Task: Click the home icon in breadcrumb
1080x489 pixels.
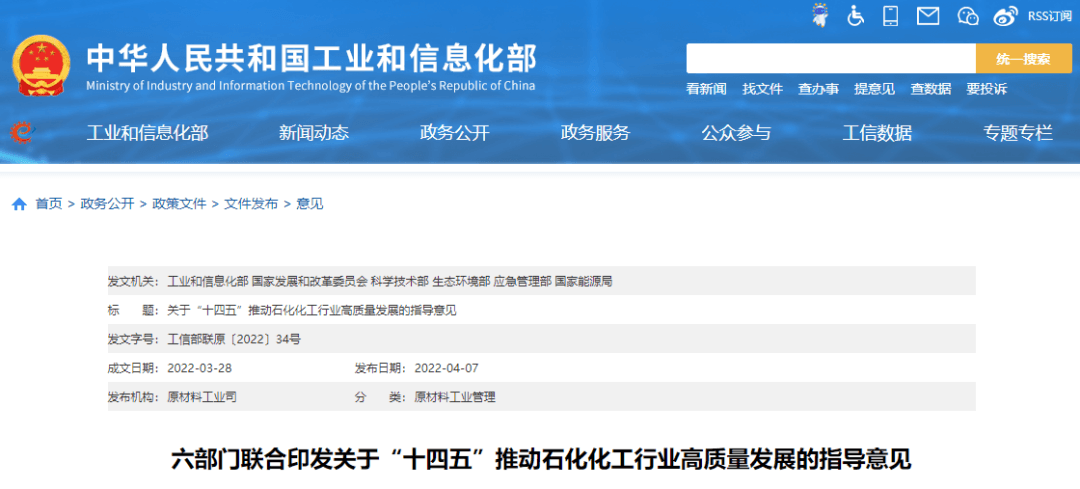Action: point(19,204)
